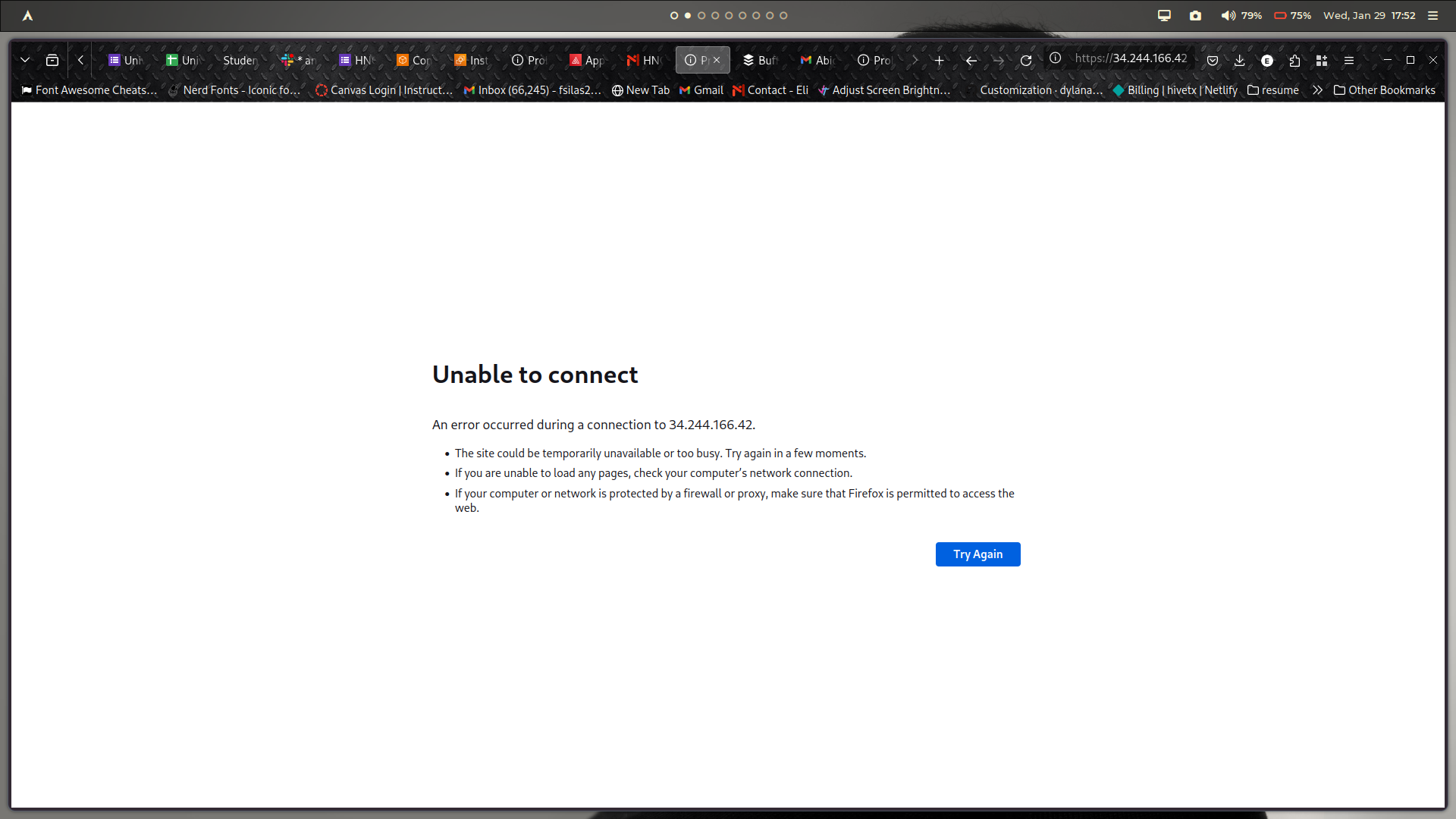Switch to the Buf tab
The height and width of the screenshot is (819, 1456).
[x=761, y=61]
